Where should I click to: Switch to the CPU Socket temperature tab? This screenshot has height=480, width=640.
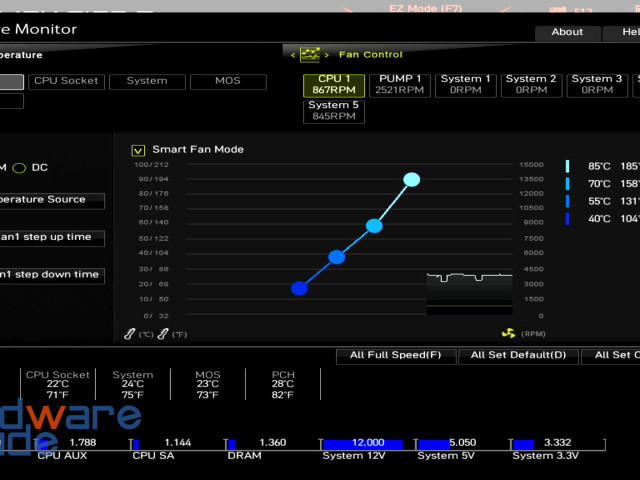click(65, 81)
